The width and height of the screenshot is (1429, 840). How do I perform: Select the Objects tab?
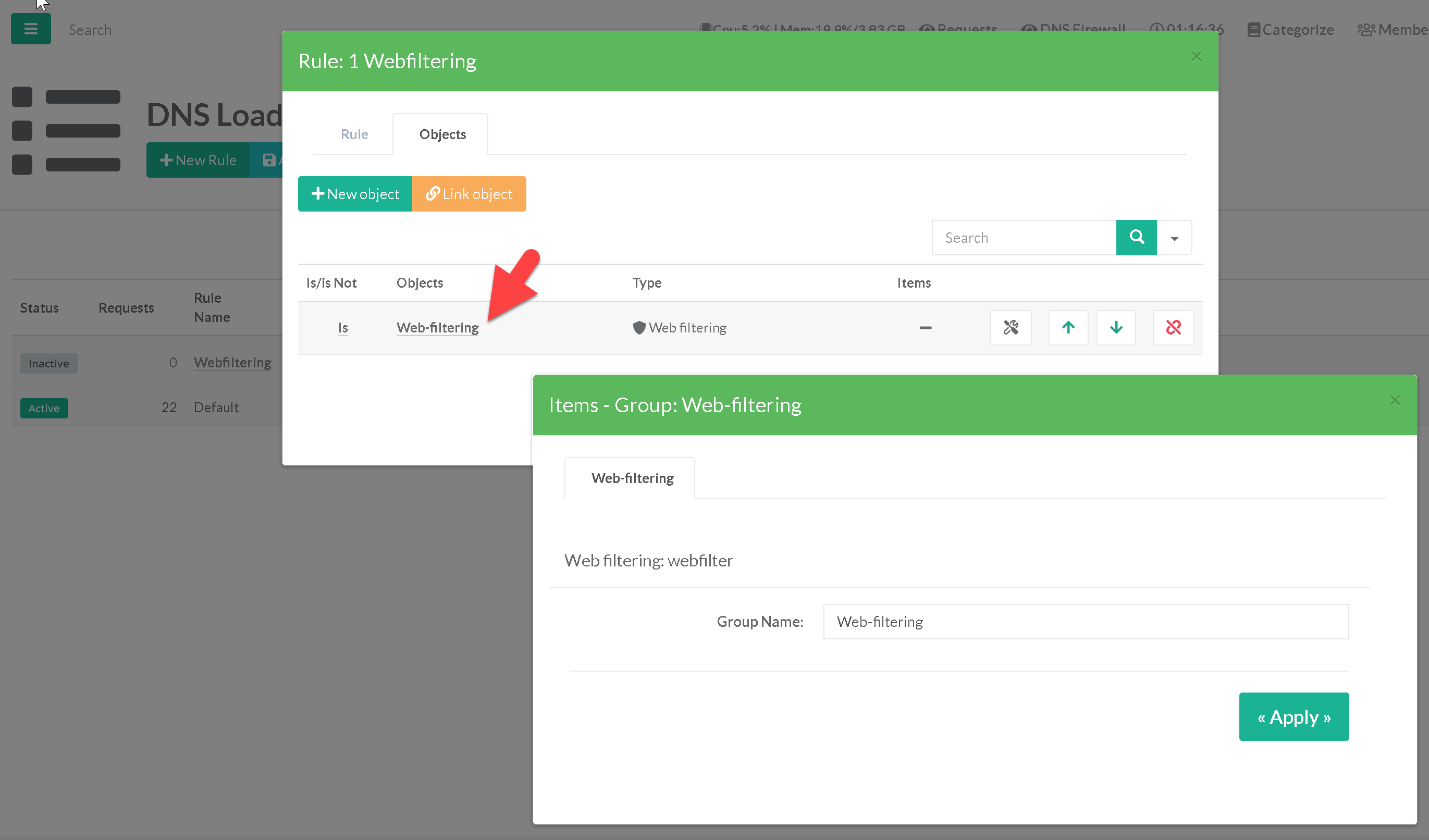(x=442, y=134)
